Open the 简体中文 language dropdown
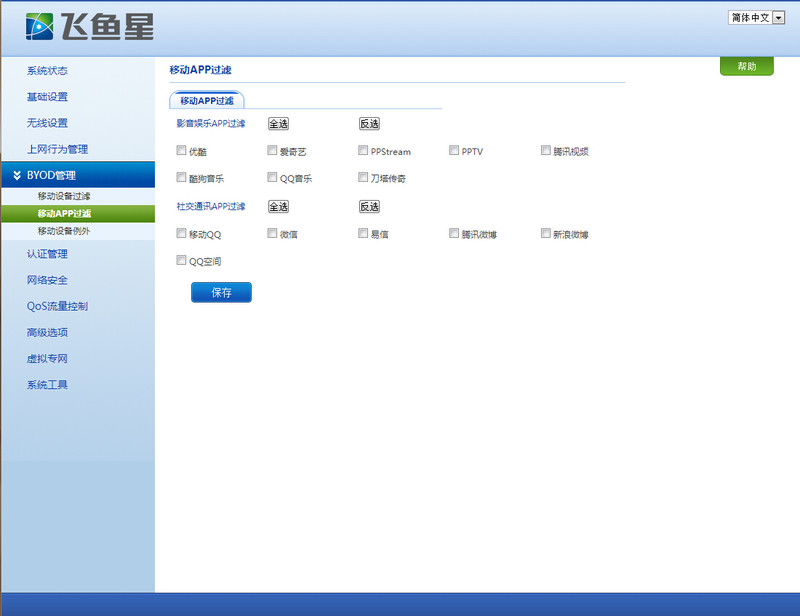The height and width of the screenshot is (616, 800). (756, 17)
